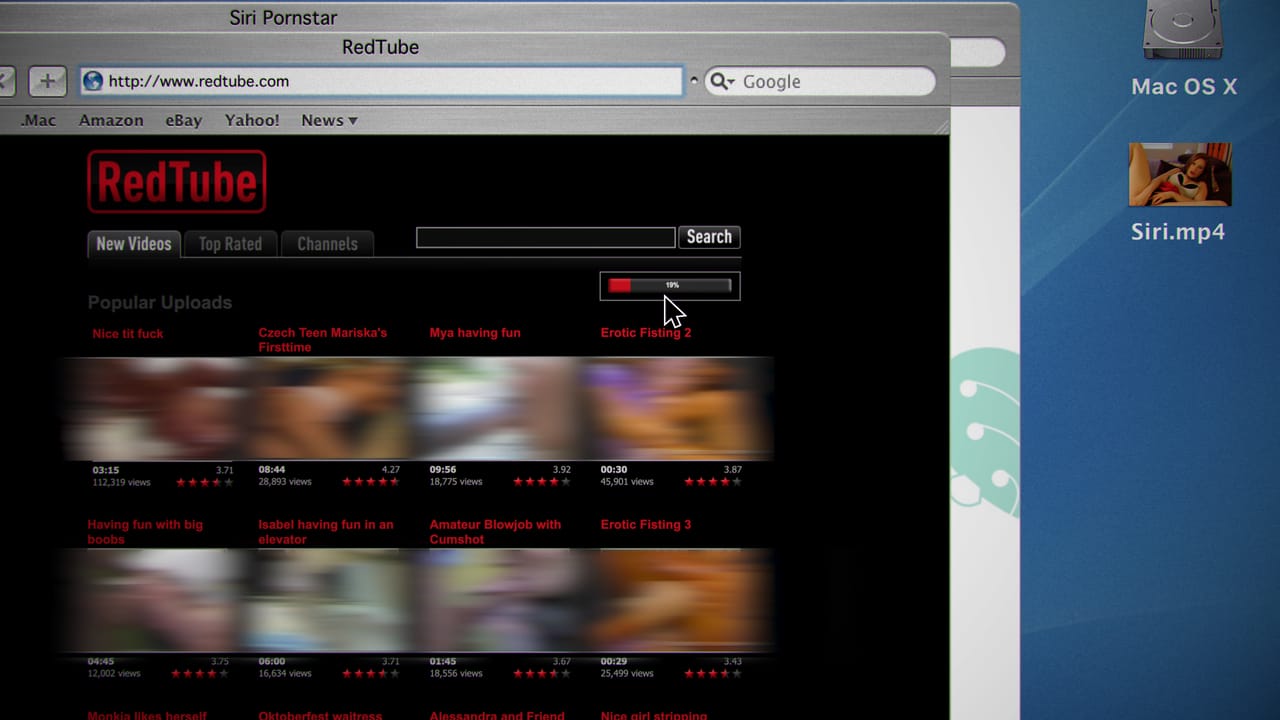This screenshot has height=720, width=1280.
Task: Click search field of the background window
Action: [x=978, y=52]
